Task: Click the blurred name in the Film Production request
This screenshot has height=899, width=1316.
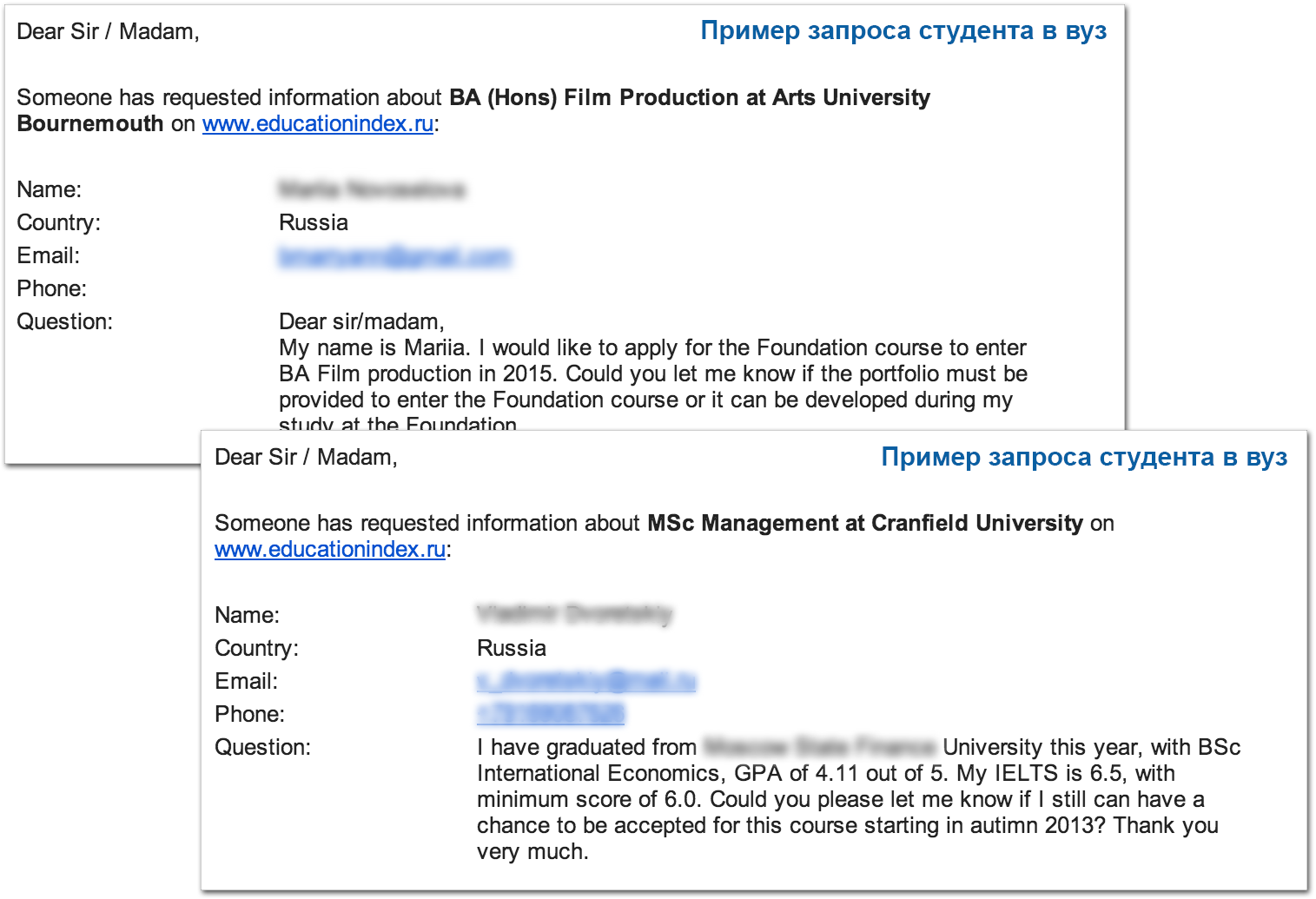Action: tap(372, 189)
